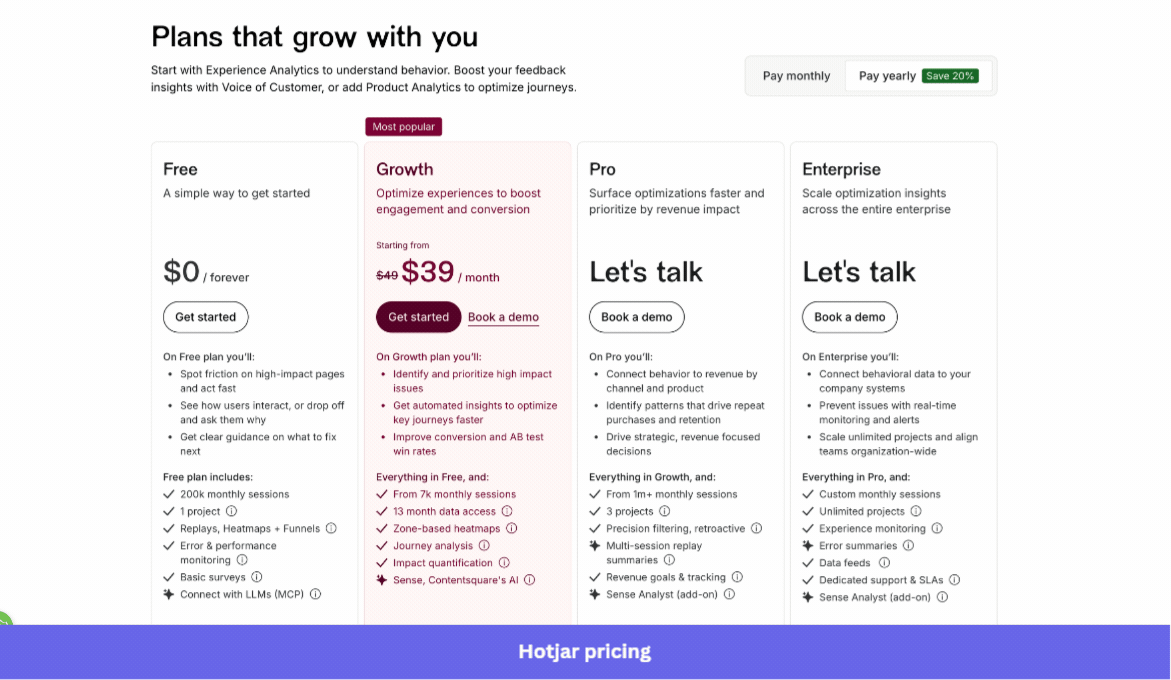Click the "Most popular" badge above Growth
The width and height of the screenshot is (1171, 680).
pyautogui.click(x=403, y=126)
